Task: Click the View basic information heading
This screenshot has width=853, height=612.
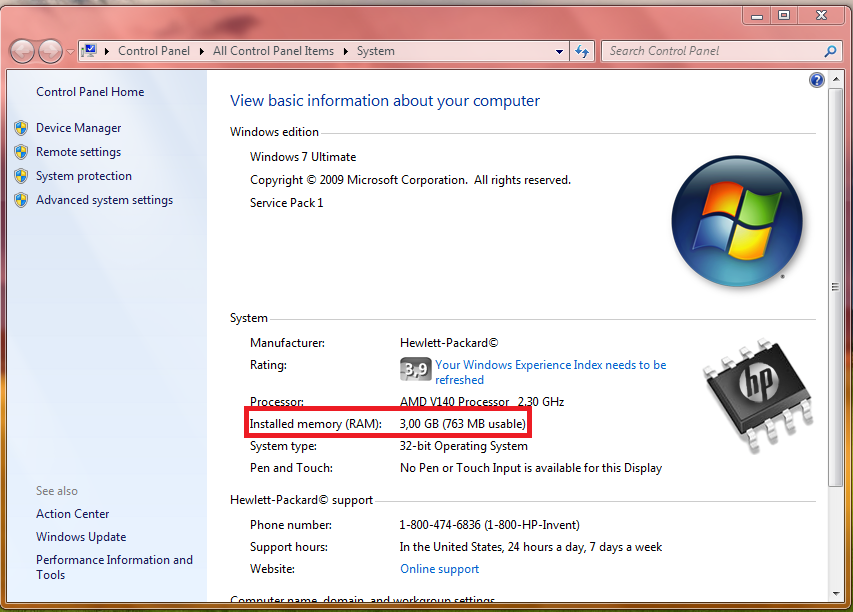Action: coord(385,101)
